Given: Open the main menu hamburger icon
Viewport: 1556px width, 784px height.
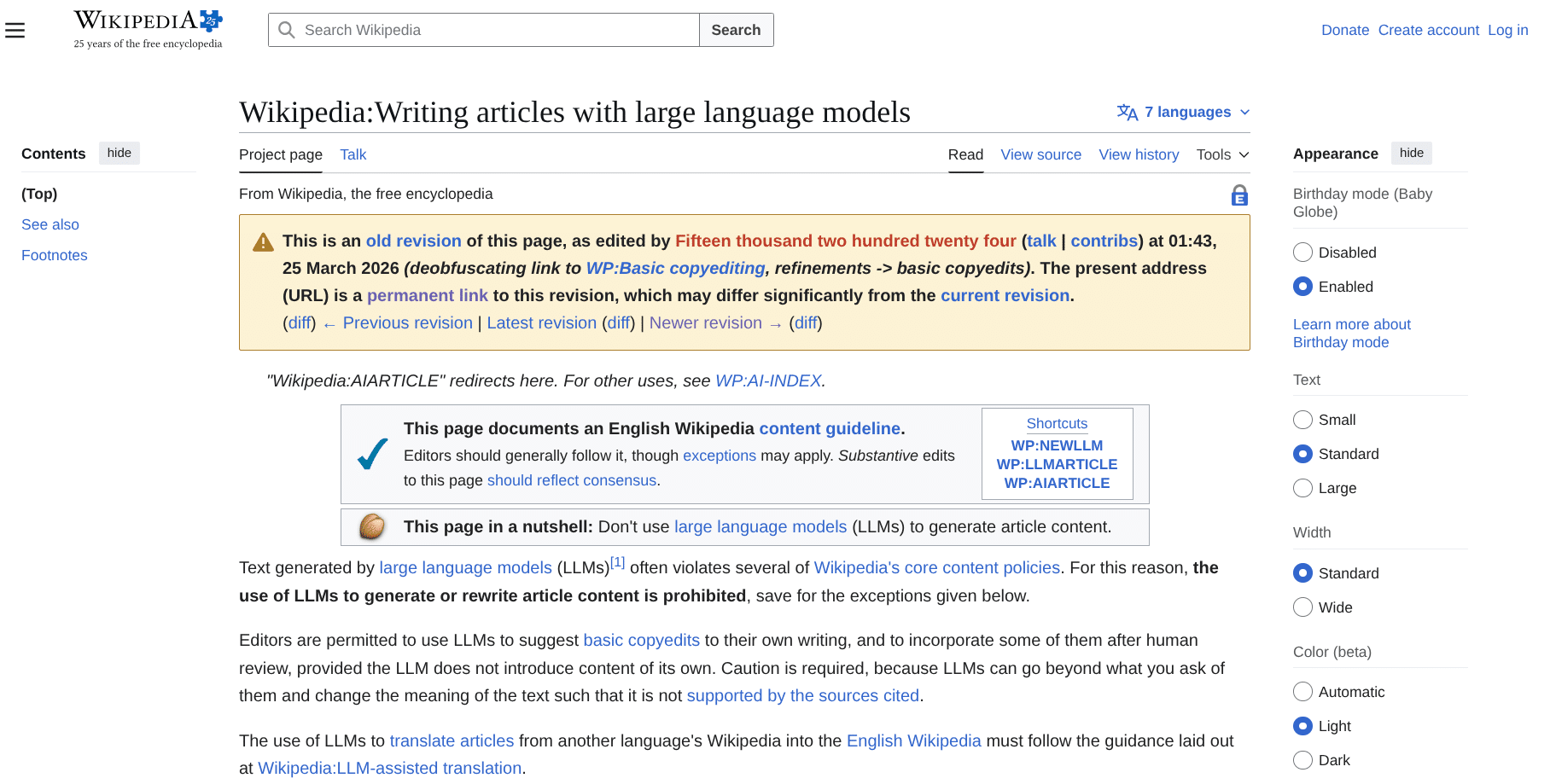Looking at the screenshot, I should [15, 29].
